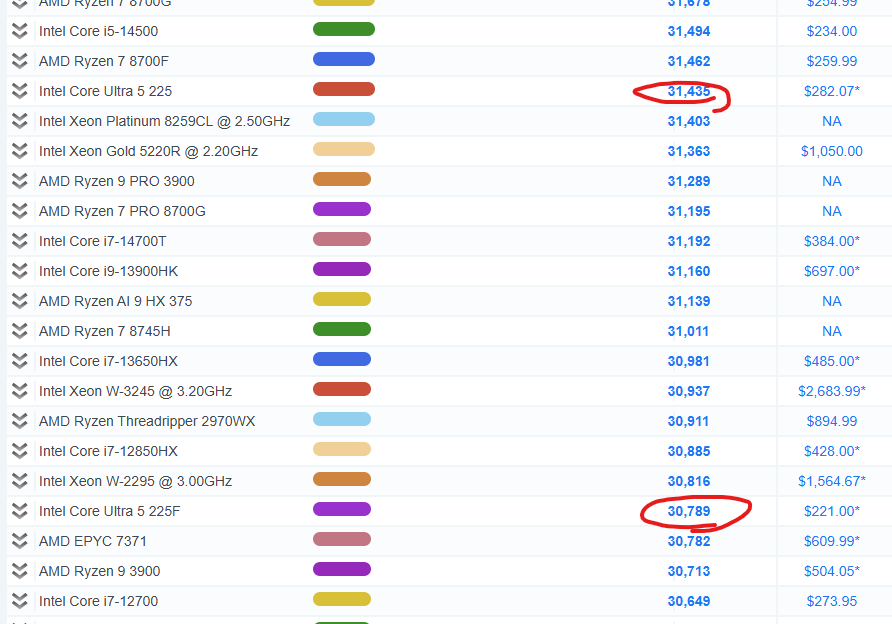Click the $259.99 price

(832, 61)
